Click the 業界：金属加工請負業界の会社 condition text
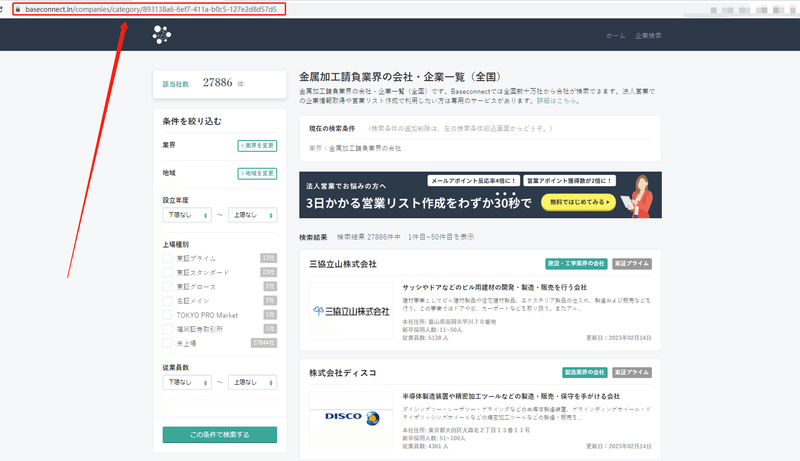Screen dimensions: 800x461 click(355, 148)
